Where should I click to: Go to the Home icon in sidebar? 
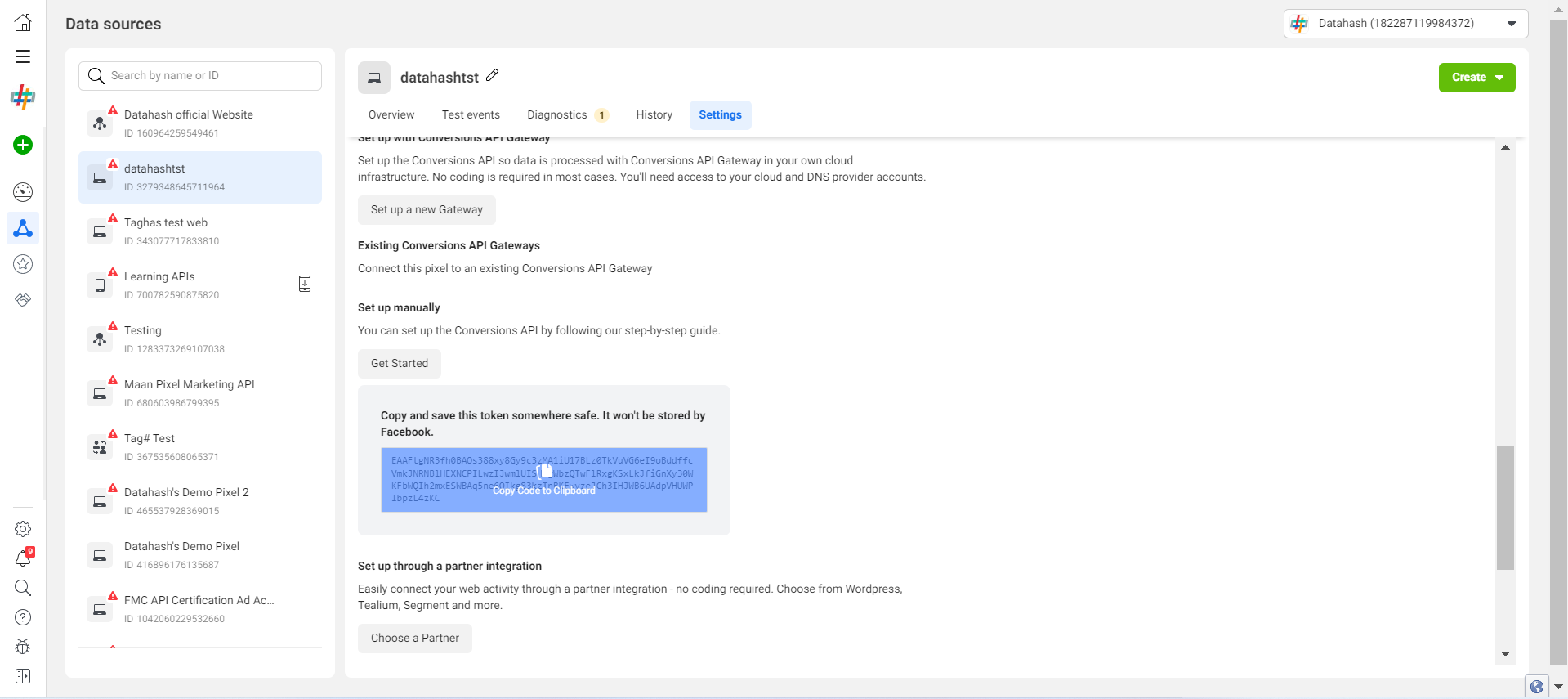point(23,23)
